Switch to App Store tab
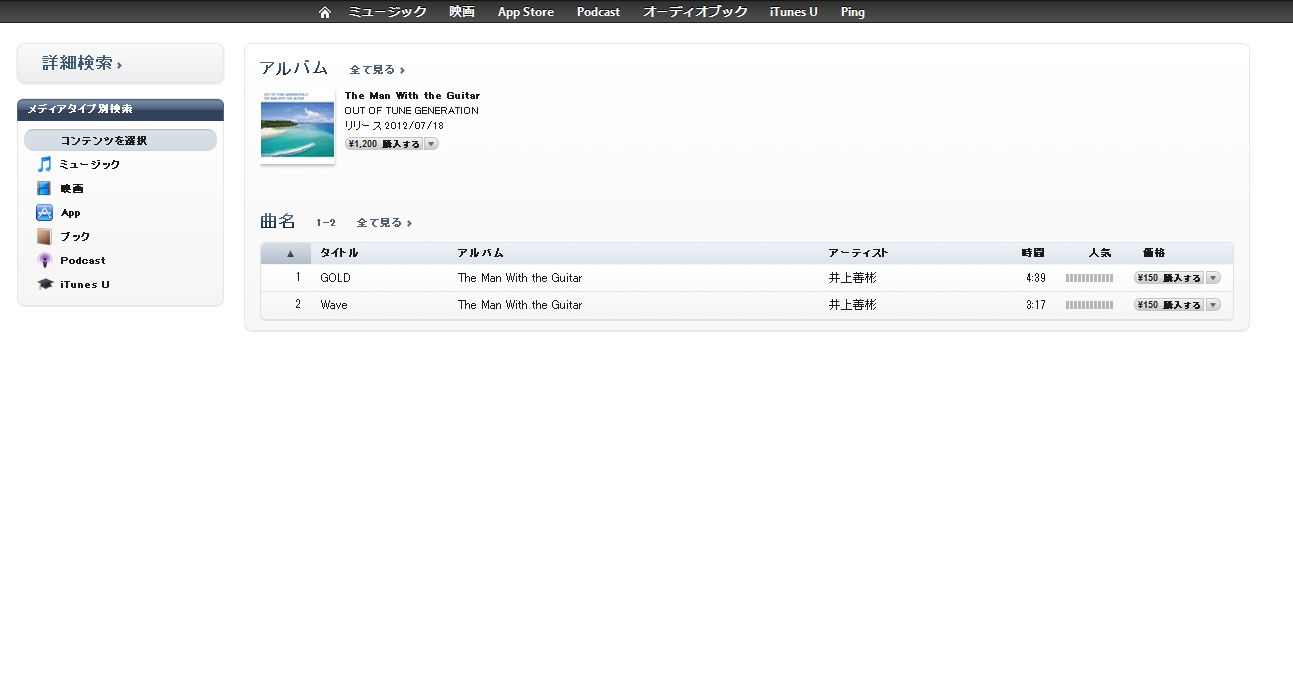This screenshot has height=690, width=1293. click(x=526, y=12)
